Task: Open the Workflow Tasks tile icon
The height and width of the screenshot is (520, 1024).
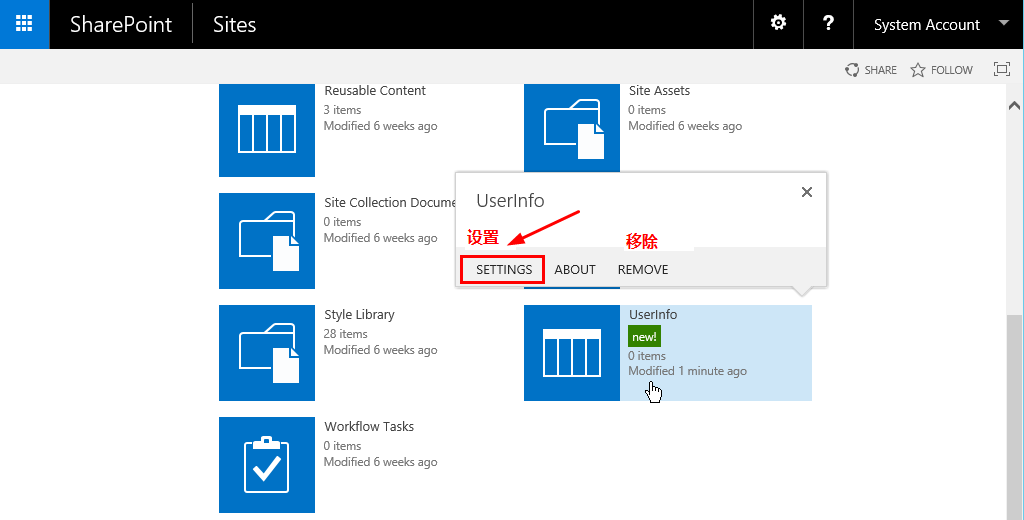Action: [x=267, y=465]
